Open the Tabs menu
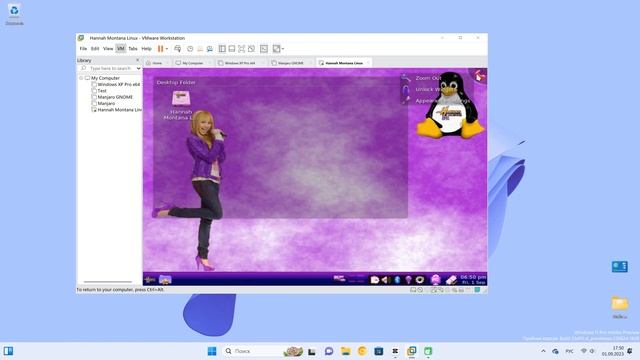The image size is (640, 360). (133, 49)
